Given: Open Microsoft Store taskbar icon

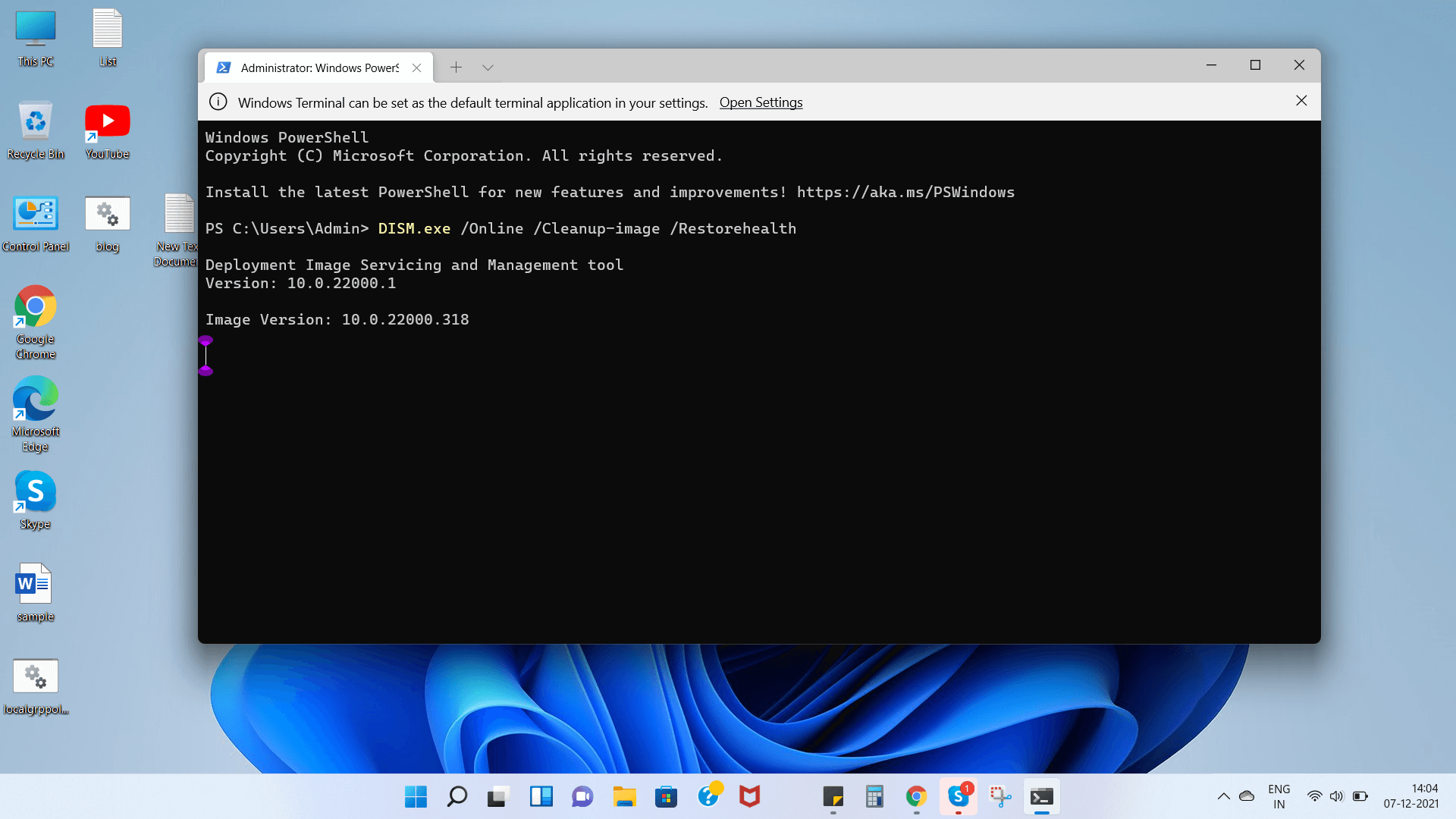Looking at the screenshot, I should point(666,796).
